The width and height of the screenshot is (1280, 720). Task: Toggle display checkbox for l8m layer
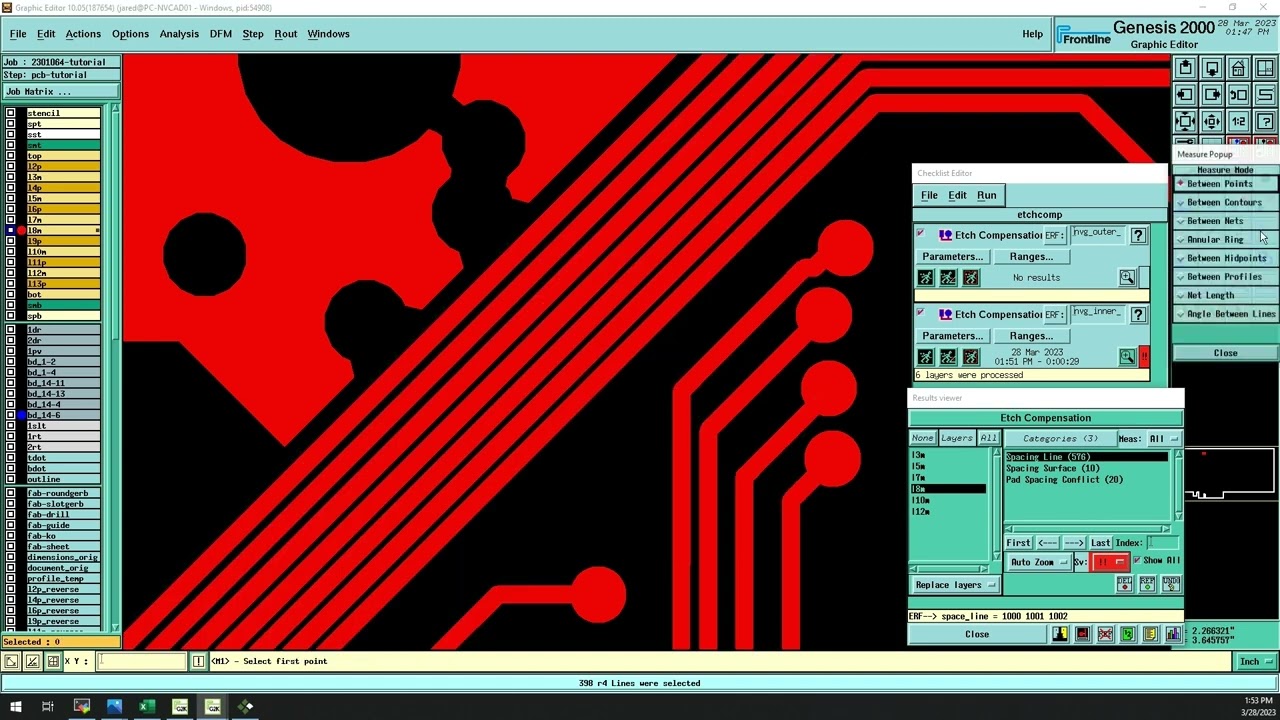click(11, 231)
